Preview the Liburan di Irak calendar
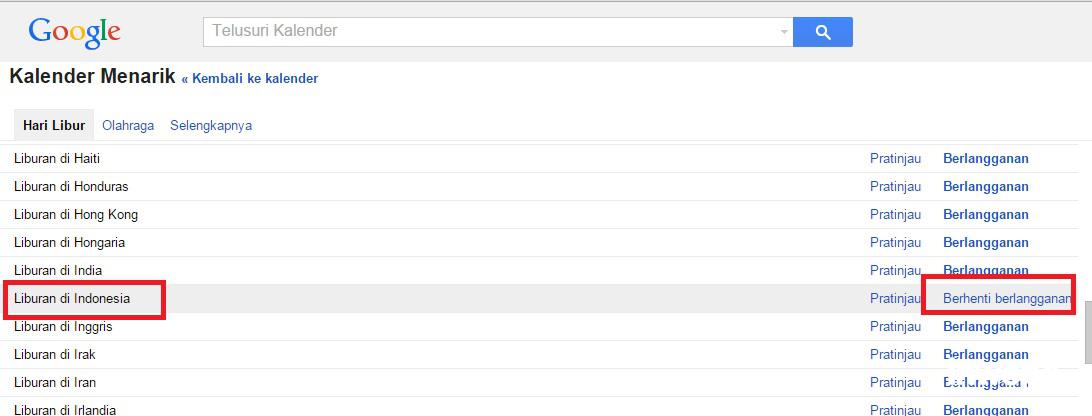The image size is (1092, 416). (x=895, y=354)
